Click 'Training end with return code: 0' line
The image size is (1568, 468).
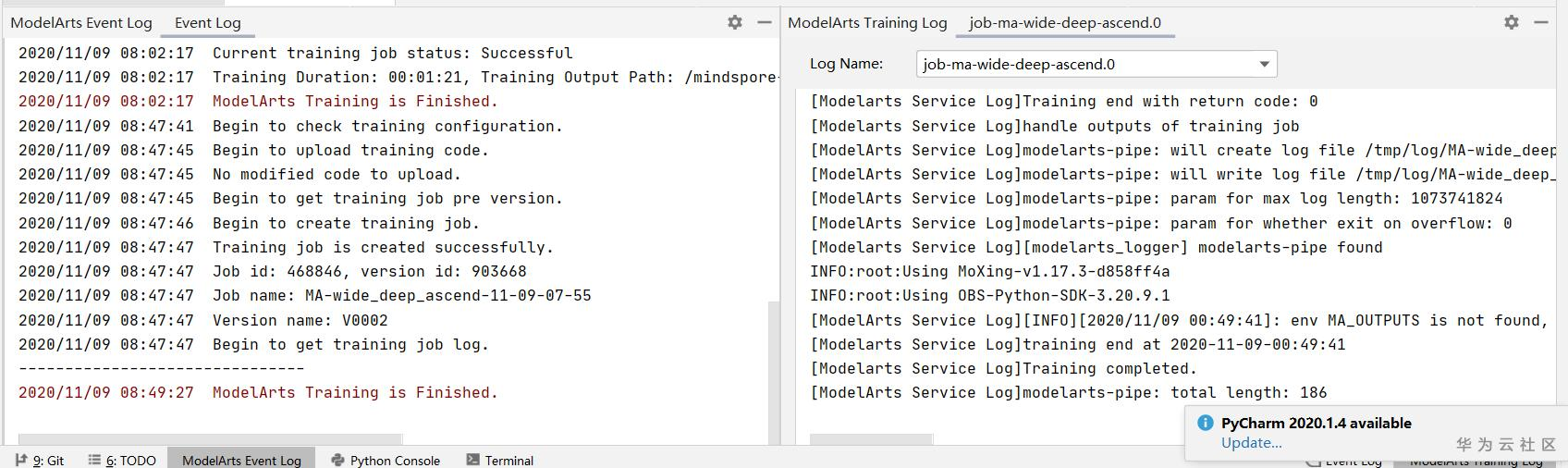1064,101
